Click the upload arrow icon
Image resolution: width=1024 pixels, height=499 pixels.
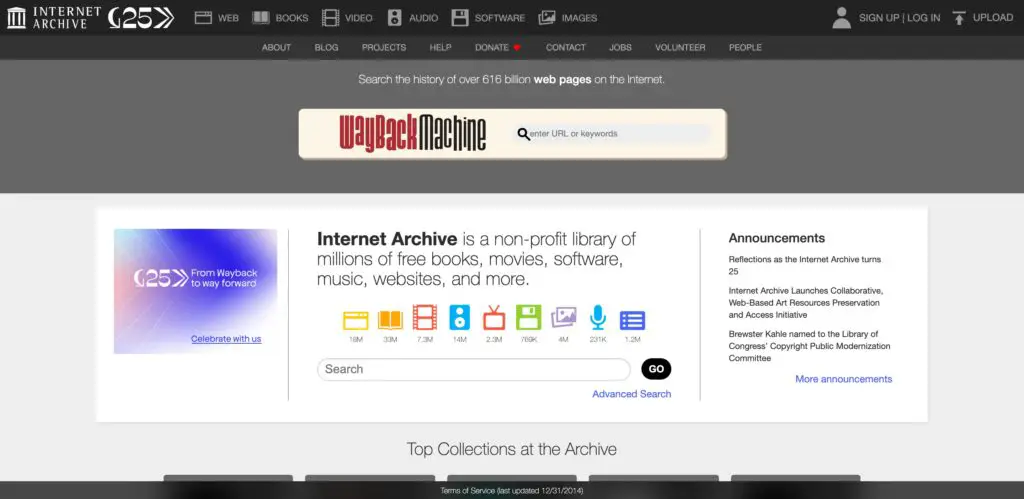(959, 18)
